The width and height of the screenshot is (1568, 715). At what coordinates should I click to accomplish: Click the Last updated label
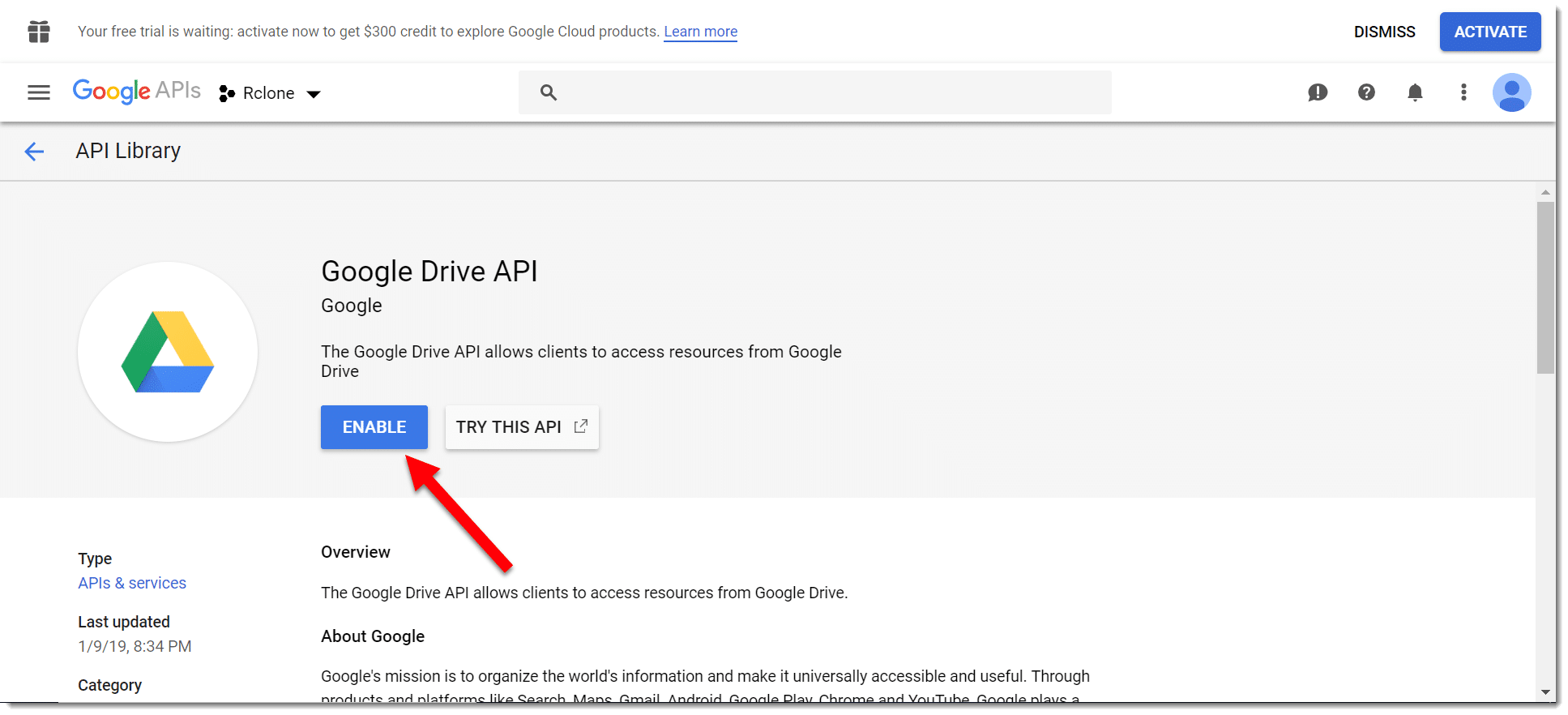(124, 622)
